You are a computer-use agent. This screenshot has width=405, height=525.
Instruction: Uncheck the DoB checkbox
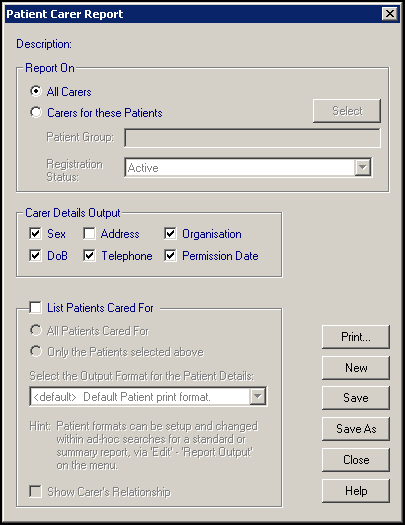pos(35,255)
